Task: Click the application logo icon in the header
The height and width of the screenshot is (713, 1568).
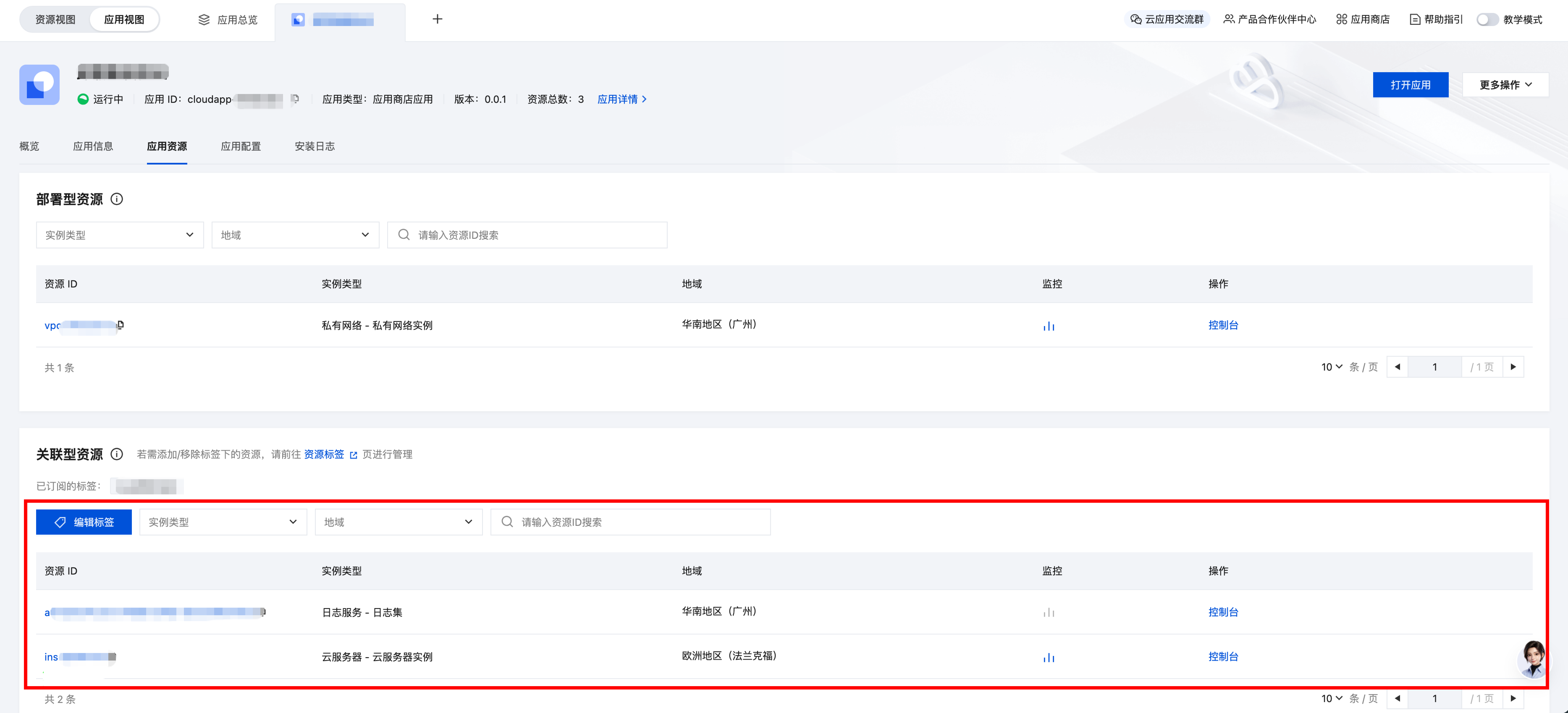Action: coord(39,85)
